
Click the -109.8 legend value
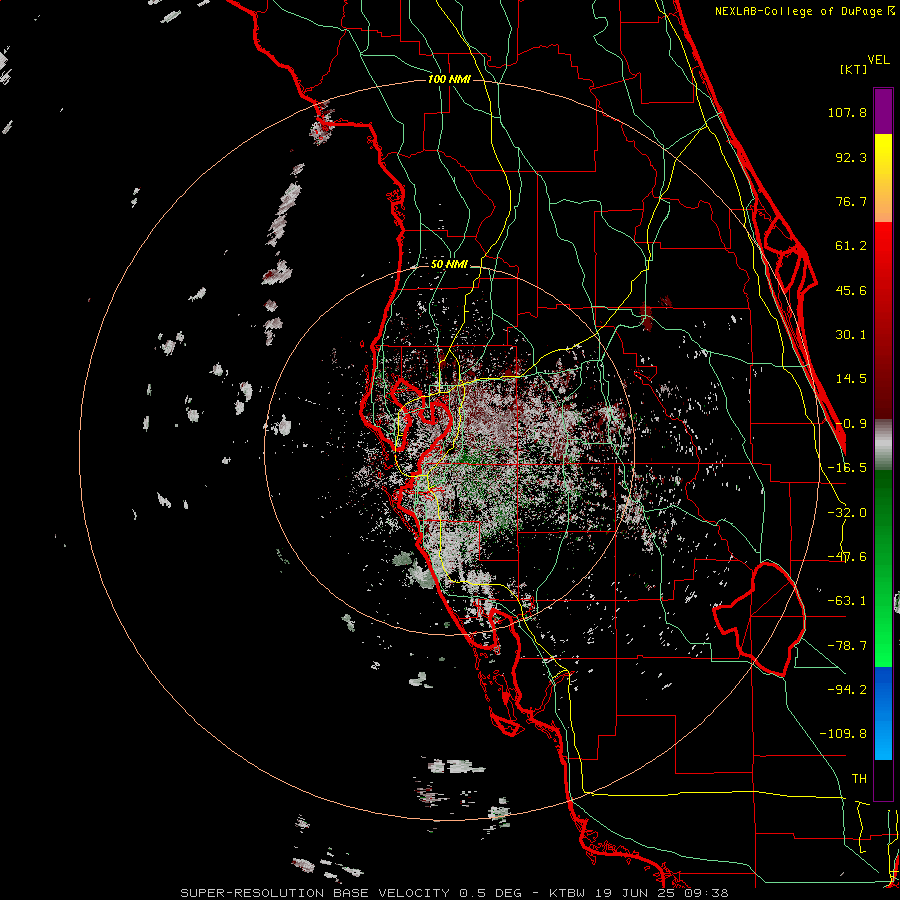843,734
